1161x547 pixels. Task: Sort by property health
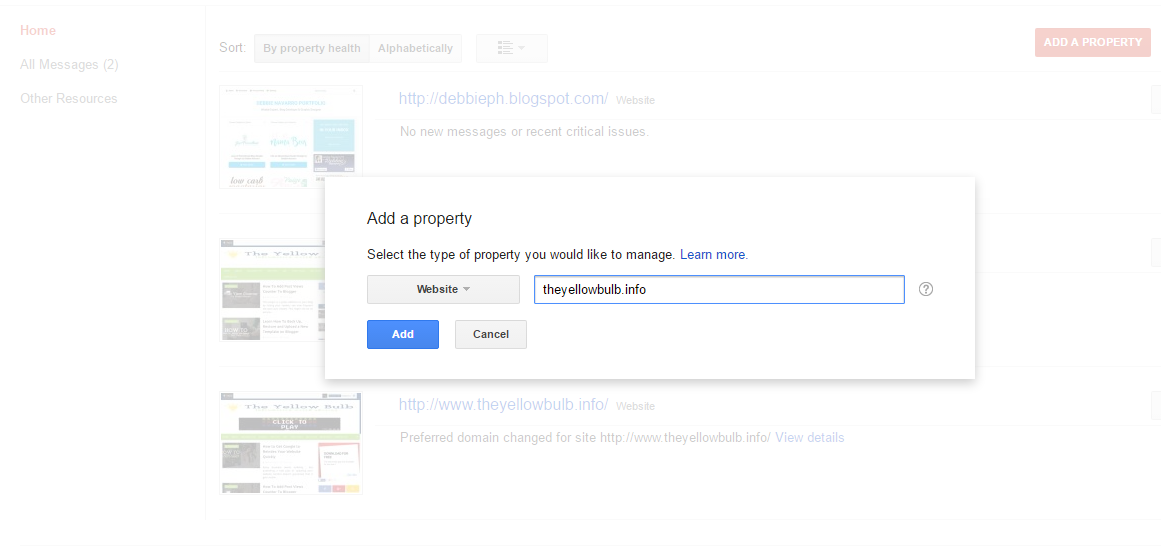(312, 48)
